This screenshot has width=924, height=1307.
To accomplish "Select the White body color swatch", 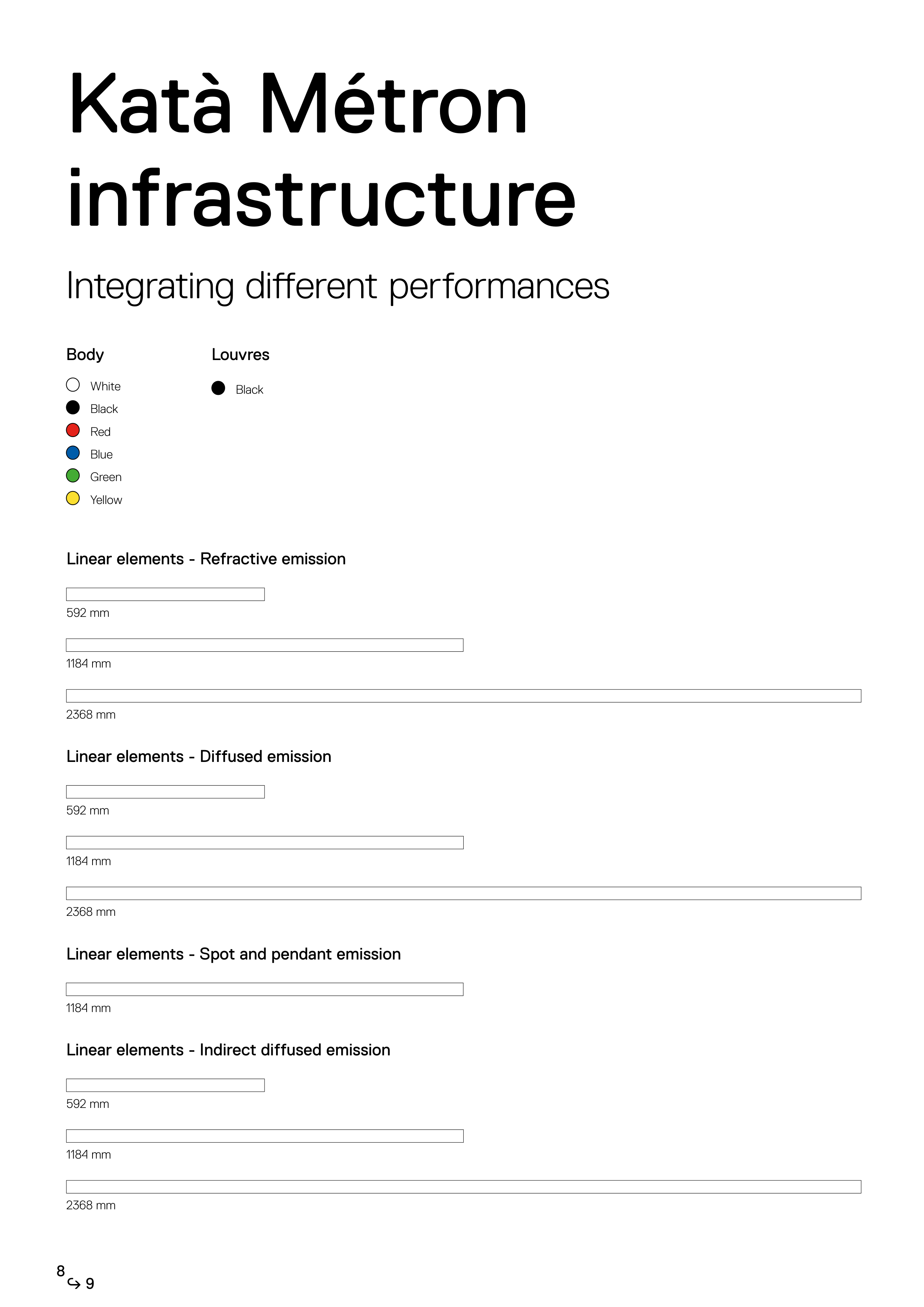I will click(x=73, y=385).
